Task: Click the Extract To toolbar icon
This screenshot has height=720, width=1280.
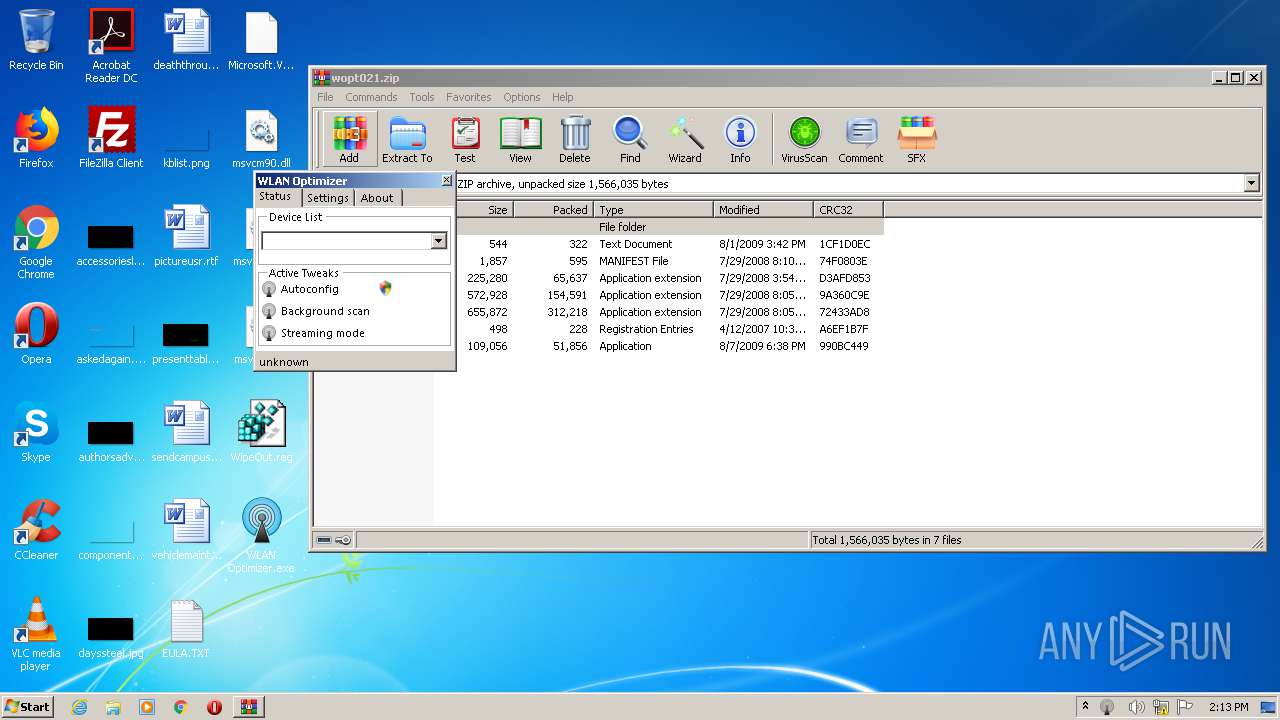Action: 407,139
